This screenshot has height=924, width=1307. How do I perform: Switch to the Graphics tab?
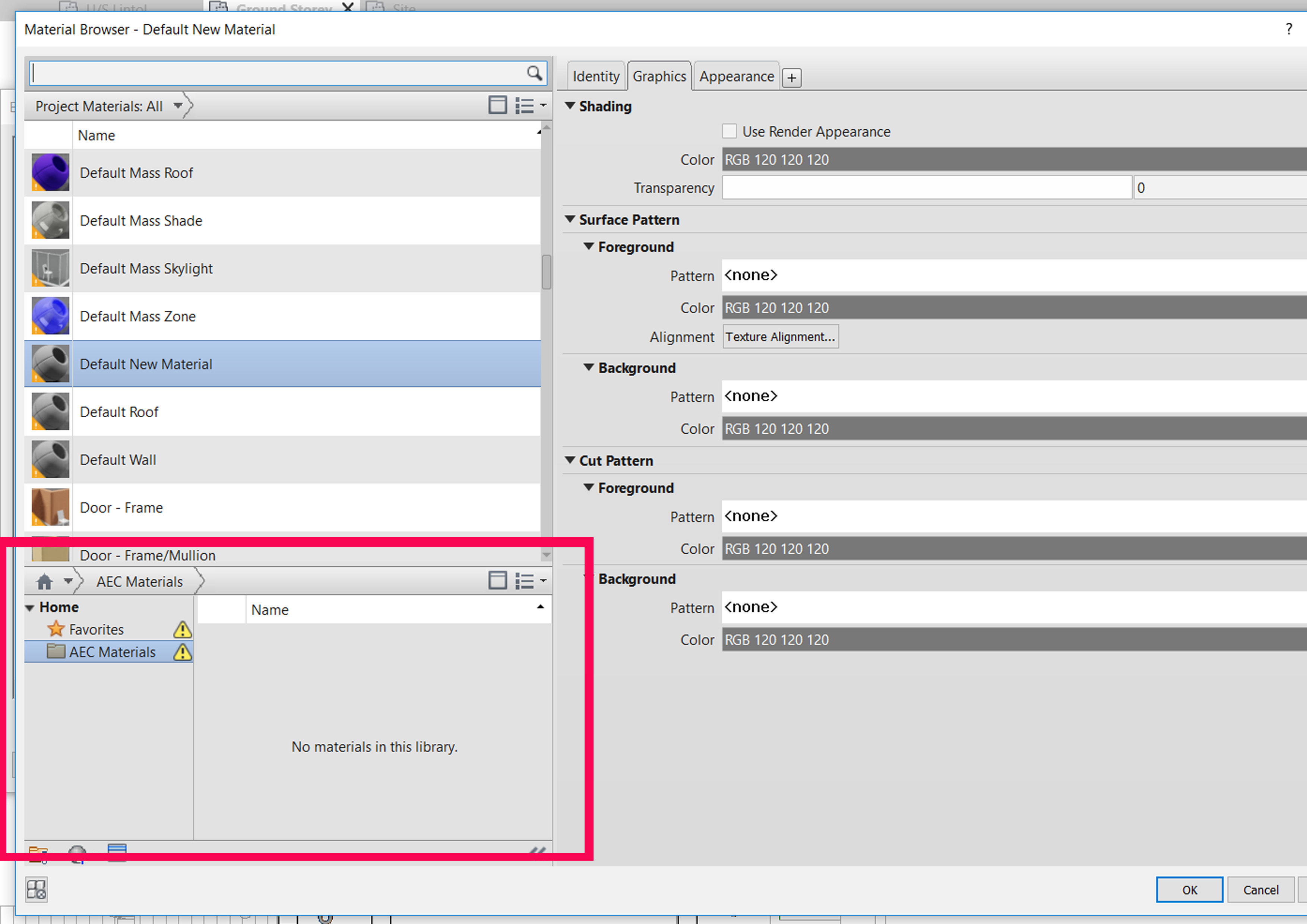(659, 76)
